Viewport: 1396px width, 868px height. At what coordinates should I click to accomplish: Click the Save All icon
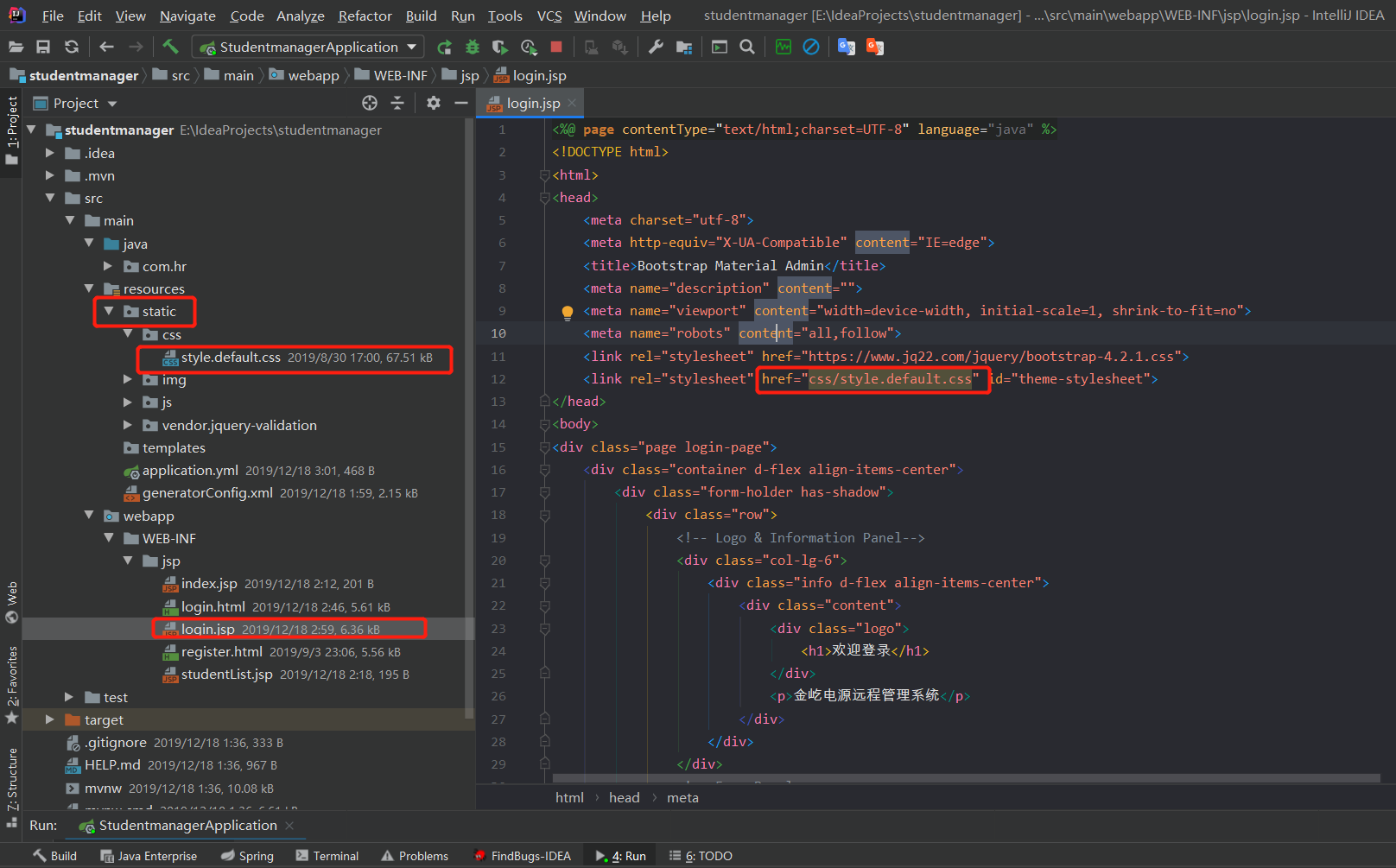(x=43, y=47)
